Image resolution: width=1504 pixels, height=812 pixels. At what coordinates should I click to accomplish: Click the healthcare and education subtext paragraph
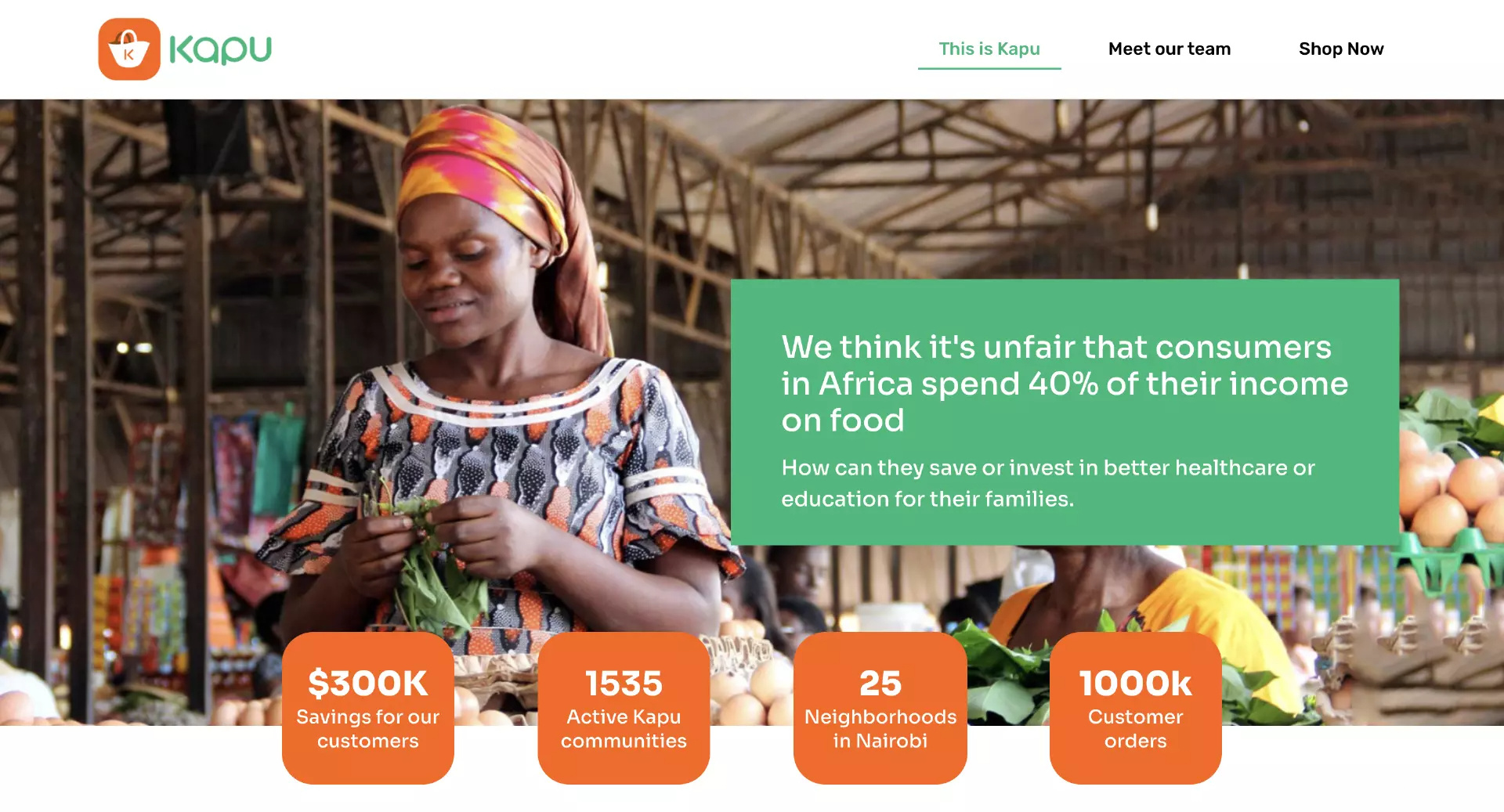(x=1047, y=483)
